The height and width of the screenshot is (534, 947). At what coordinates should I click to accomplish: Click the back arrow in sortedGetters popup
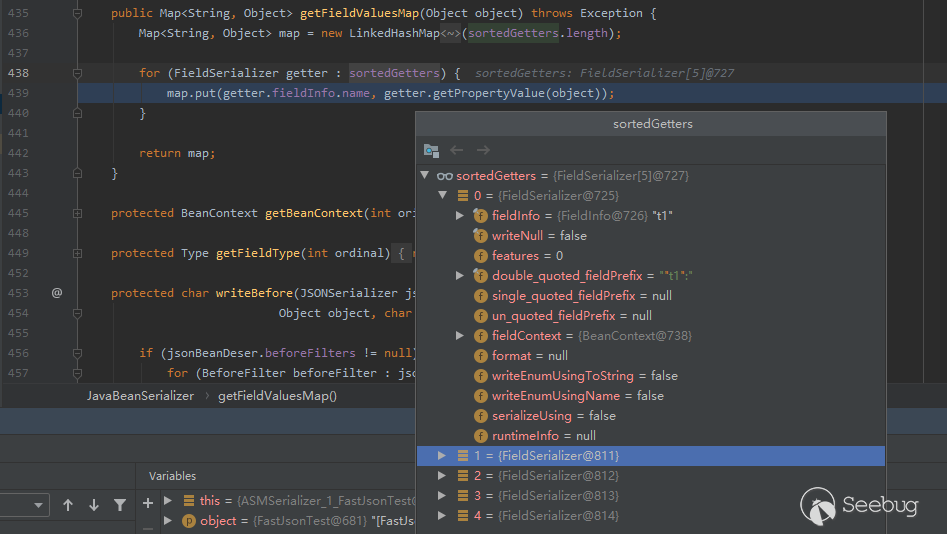(457, 150)
